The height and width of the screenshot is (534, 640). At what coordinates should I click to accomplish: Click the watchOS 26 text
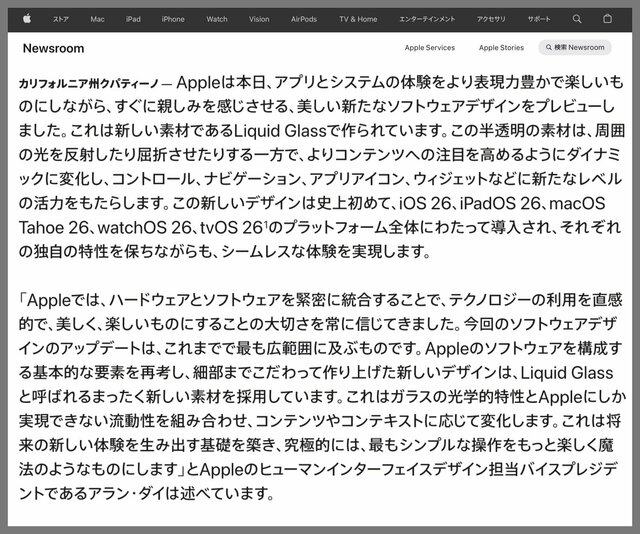145,227
